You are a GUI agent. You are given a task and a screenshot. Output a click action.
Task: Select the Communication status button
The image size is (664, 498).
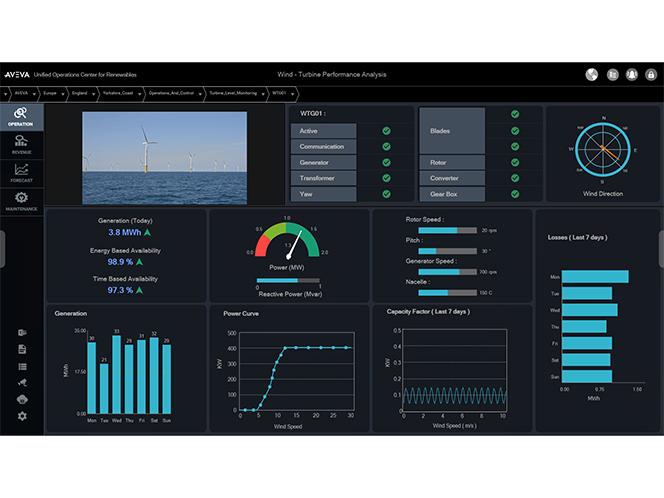[x=324, y=147]
